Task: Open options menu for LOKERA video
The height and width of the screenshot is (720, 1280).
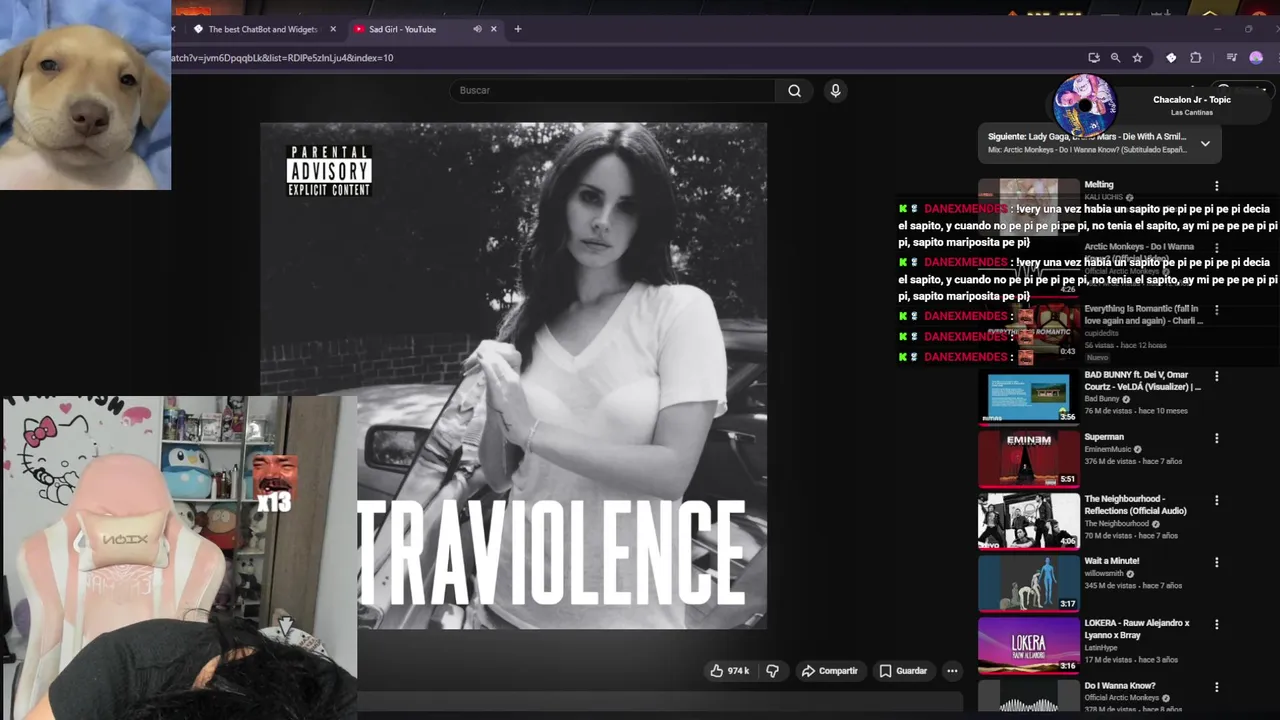Action: pos(1216,624)
